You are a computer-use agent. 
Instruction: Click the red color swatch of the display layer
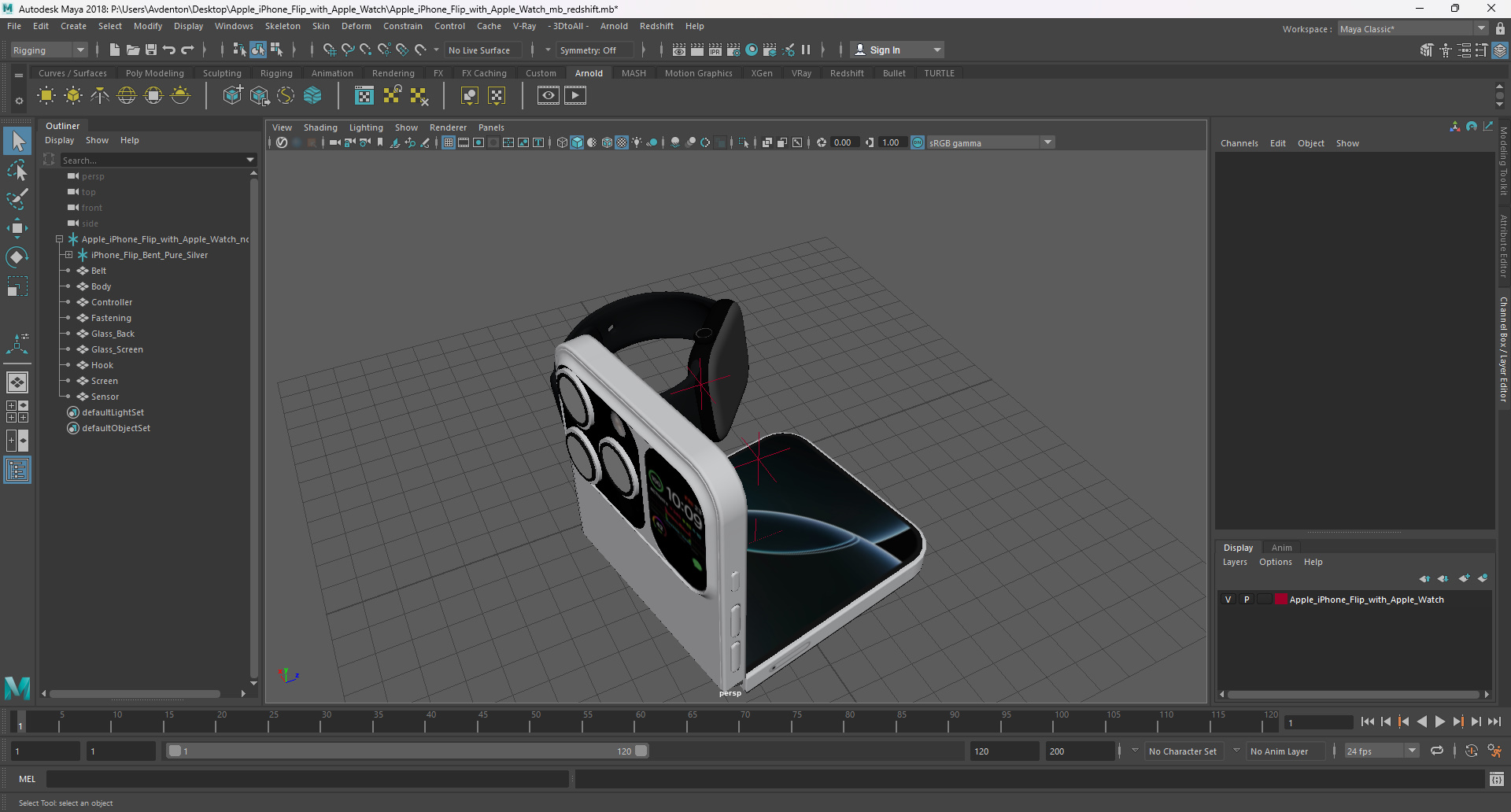1280,600
